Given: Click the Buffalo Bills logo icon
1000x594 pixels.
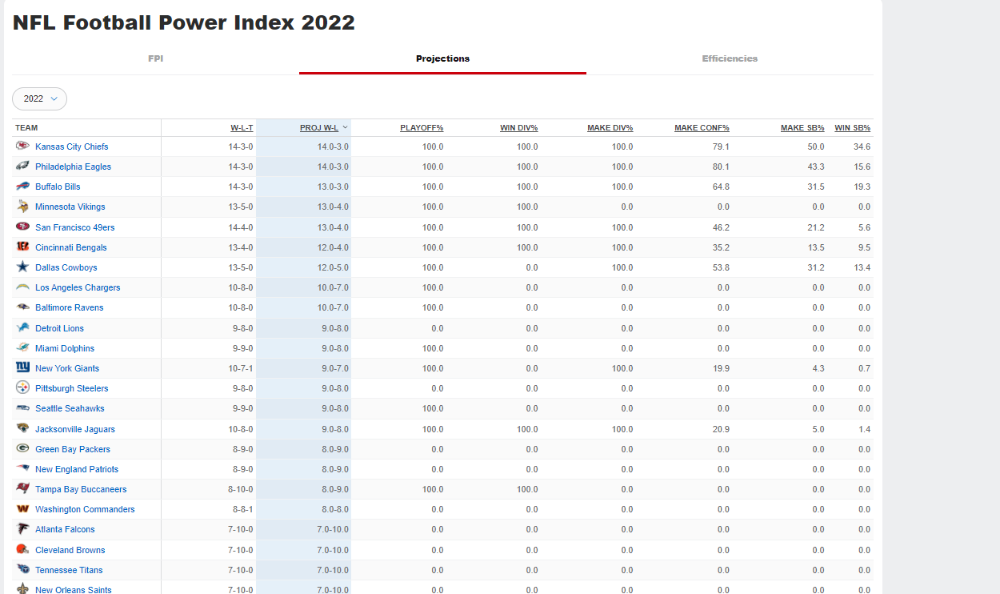Looking at the screenshot, I should (x=23, y=186).
